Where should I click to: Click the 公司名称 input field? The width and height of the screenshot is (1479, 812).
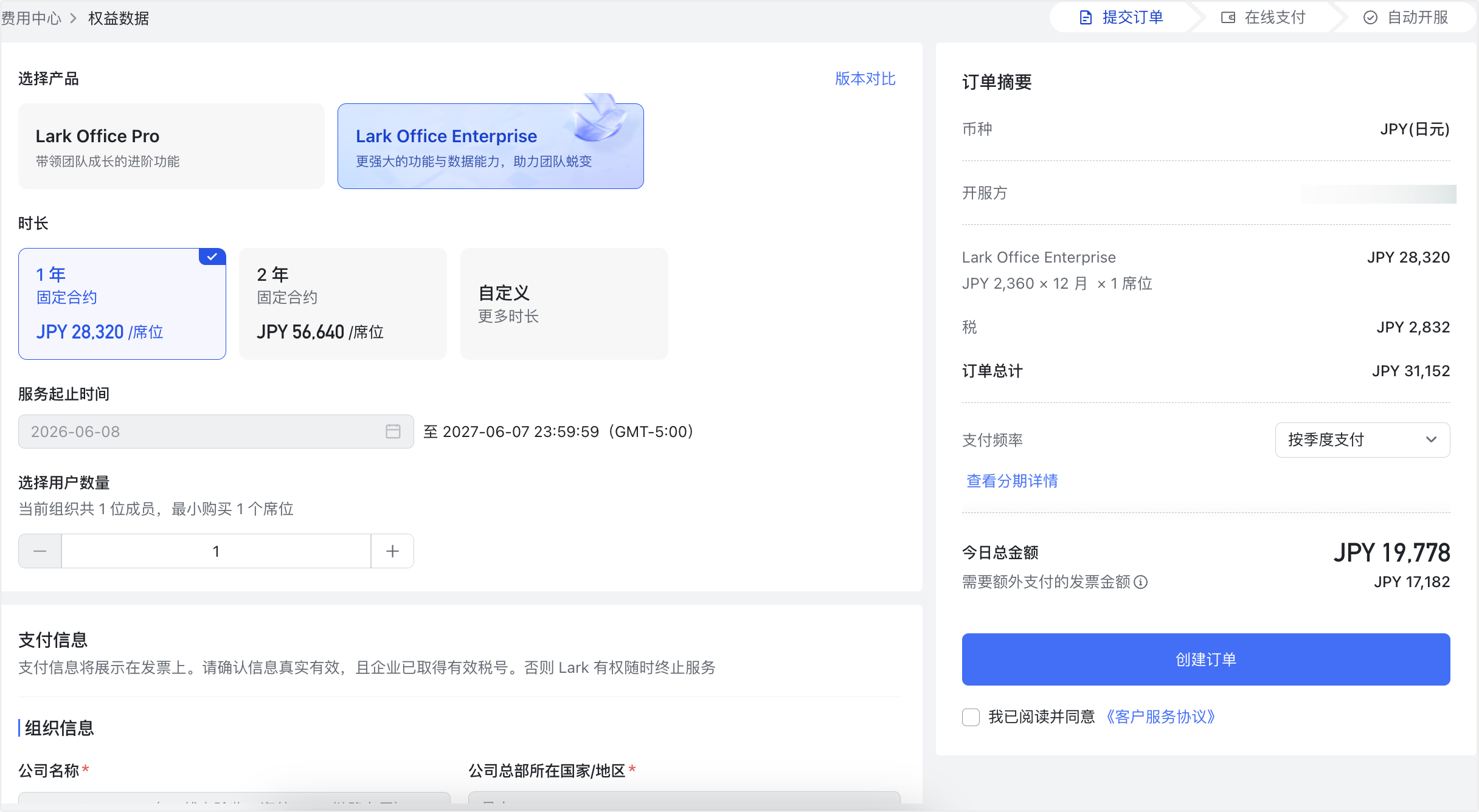coord(234,799)
